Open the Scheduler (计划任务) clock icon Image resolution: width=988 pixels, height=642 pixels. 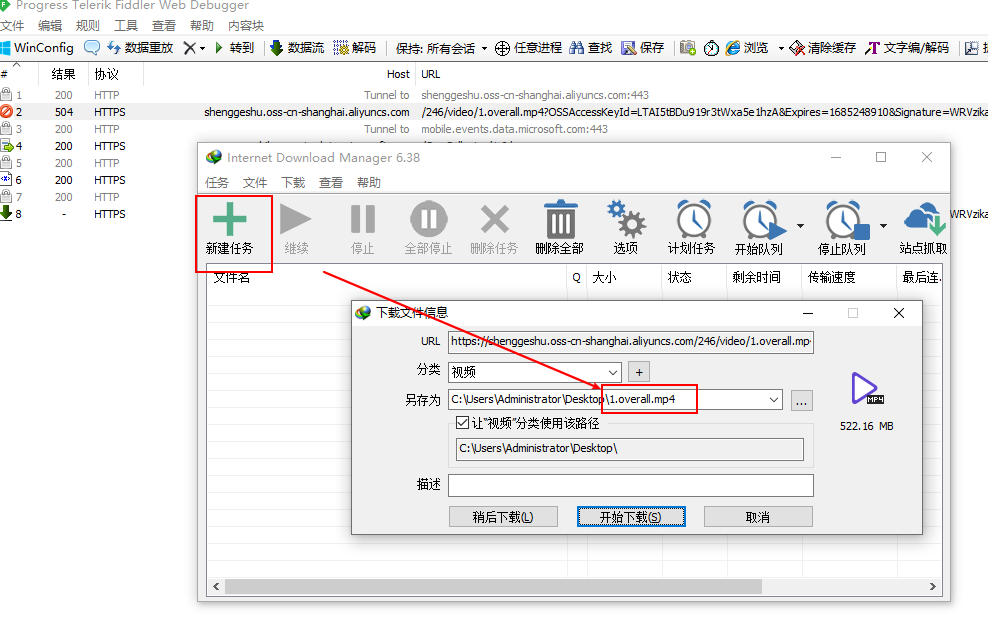[x=693, y=219]
